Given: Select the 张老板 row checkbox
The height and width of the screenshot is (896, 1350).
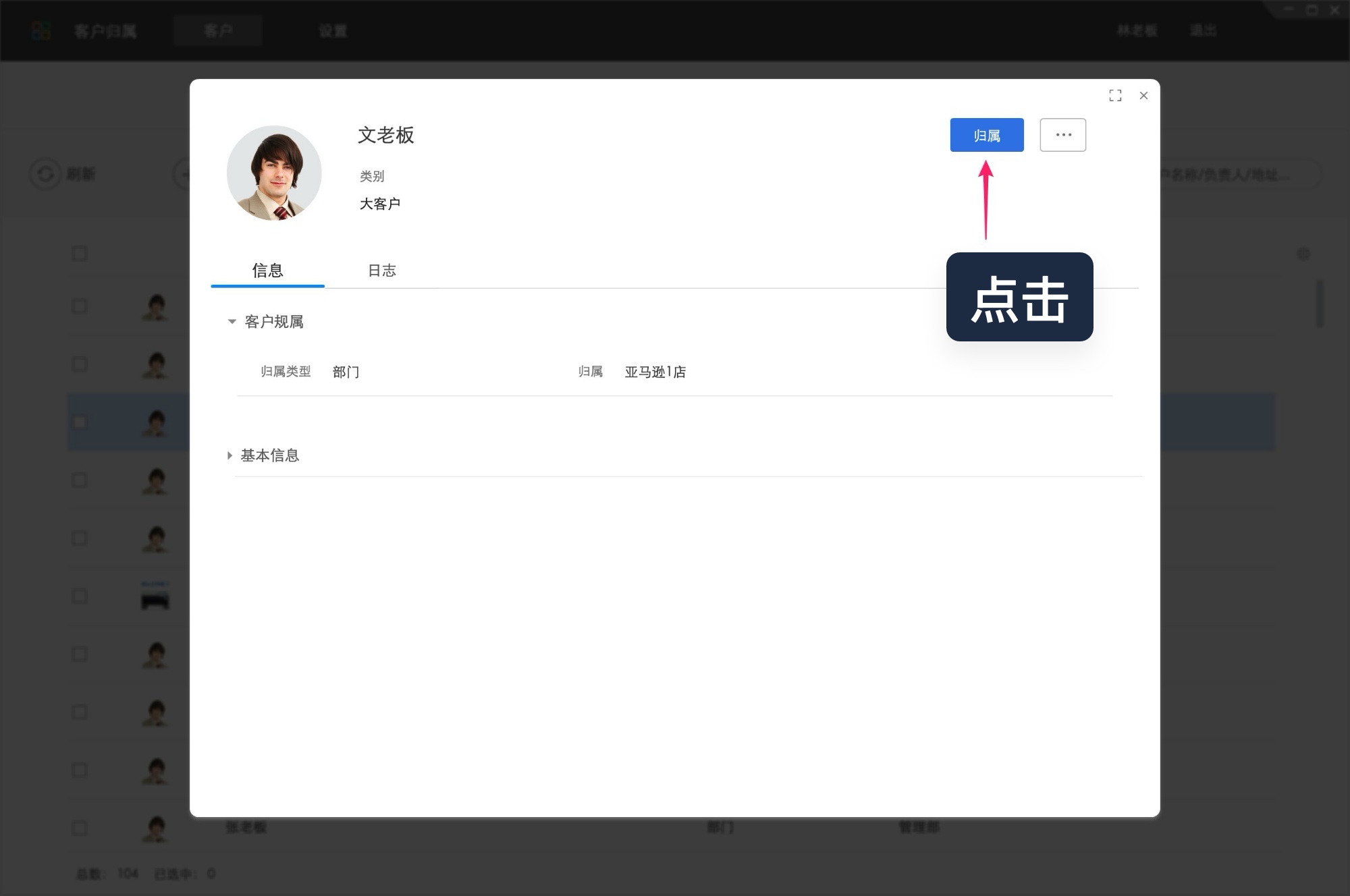Looking at the screenshot, I should [x=80, y=827].
